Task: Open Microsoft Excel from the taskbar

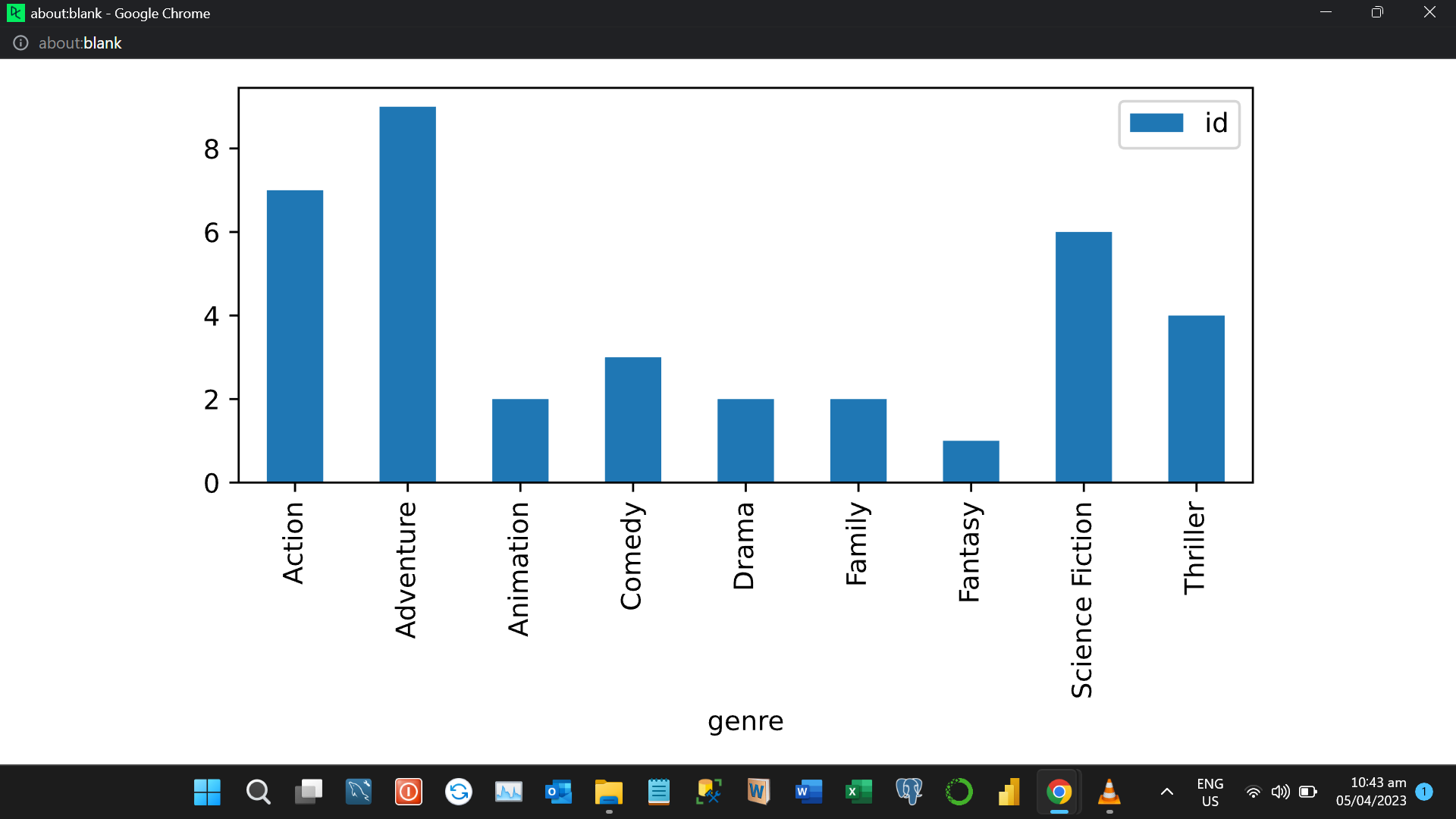Action: (859, 791)
